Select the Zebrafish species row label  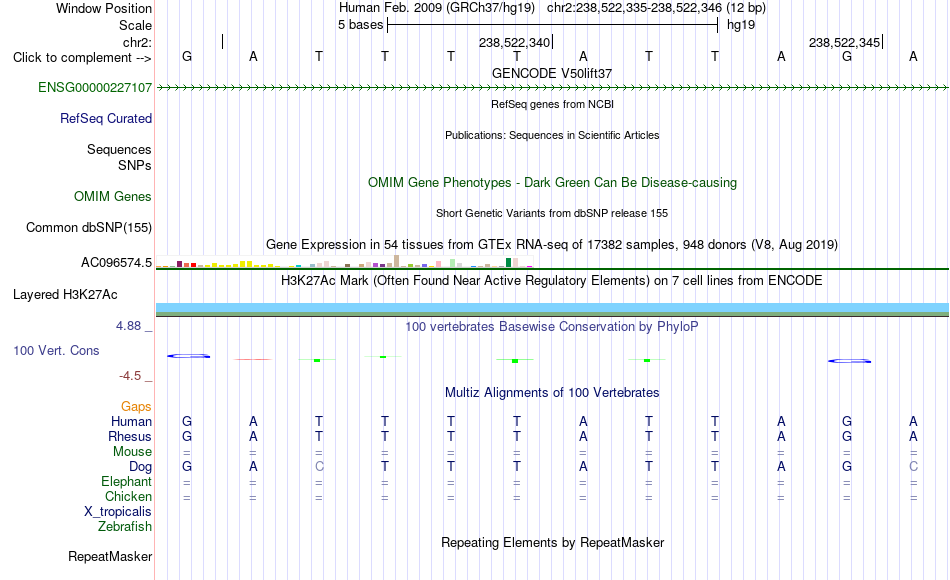[125, 527]
